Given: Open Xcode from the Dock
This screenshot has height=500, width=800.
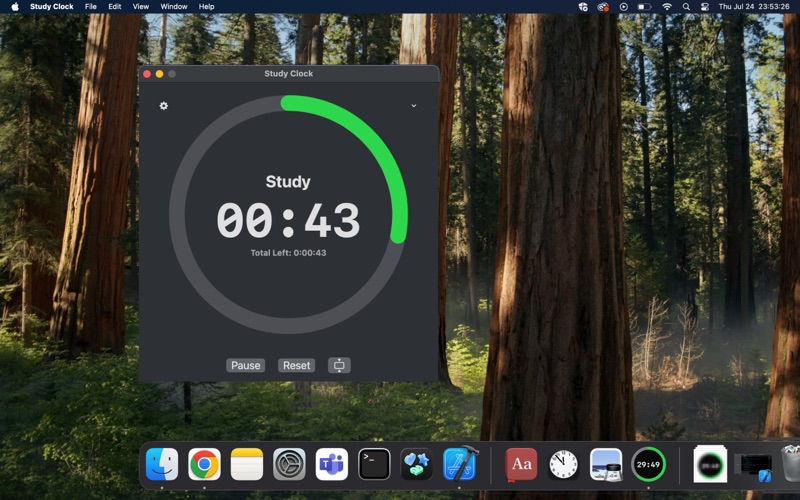Looking at the screenshot, I should 459,463.
